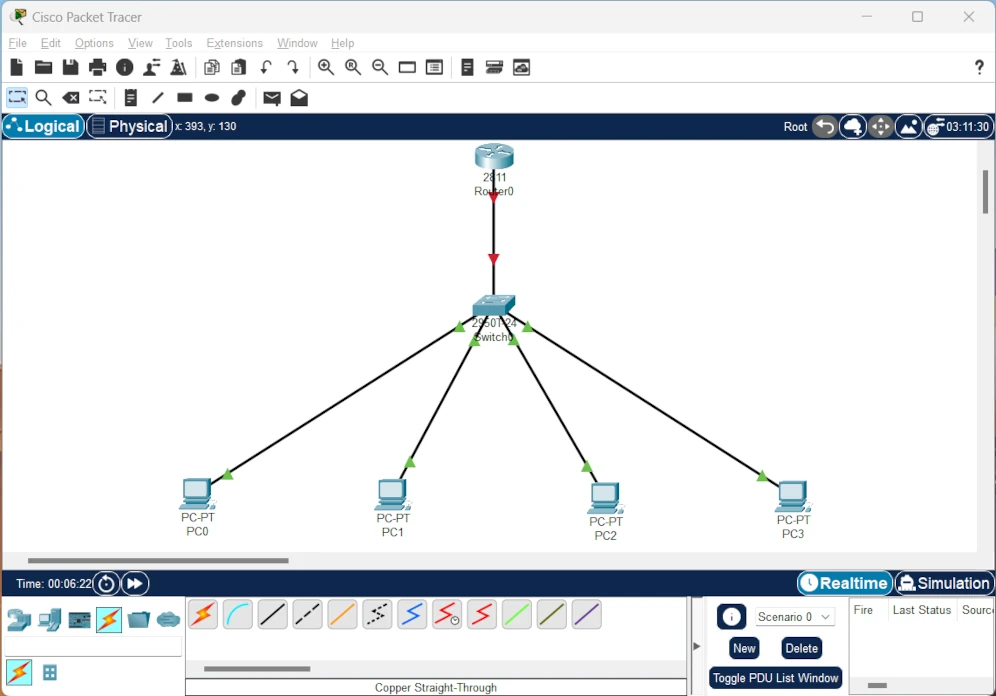
Task: Click the power cycle devices button
Action: click(x=107, y=584)
